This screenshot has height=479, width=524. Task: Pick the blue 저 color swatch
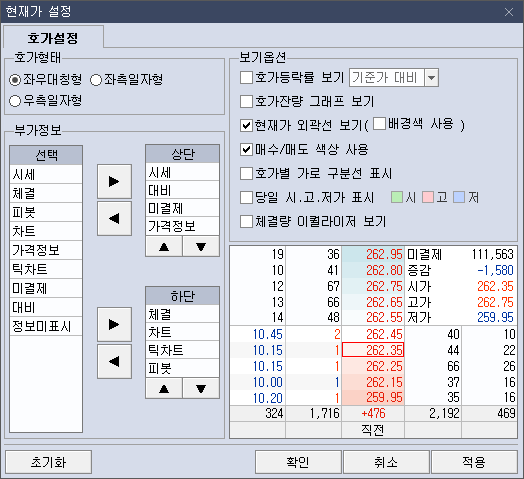pos(459,197)
